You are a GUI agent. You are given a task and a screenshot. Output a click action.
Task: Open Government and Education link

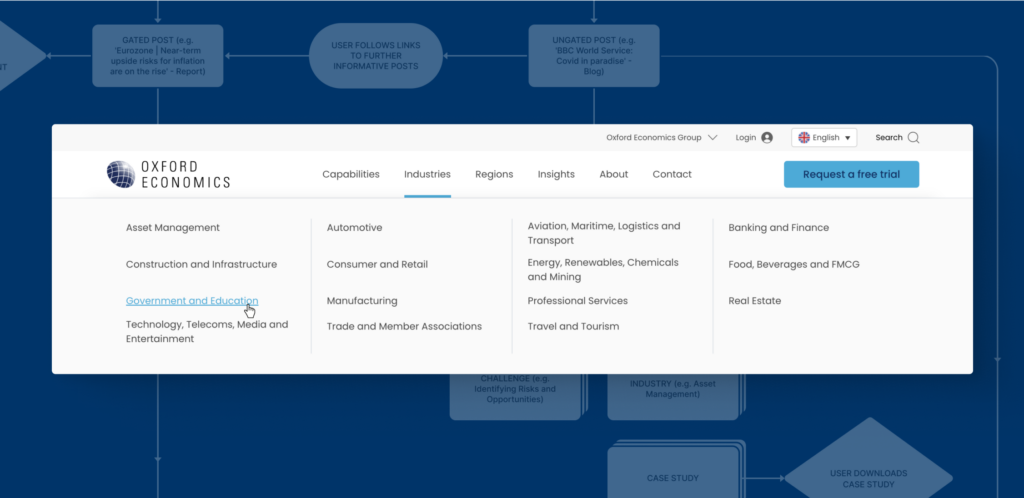(192, 301)
